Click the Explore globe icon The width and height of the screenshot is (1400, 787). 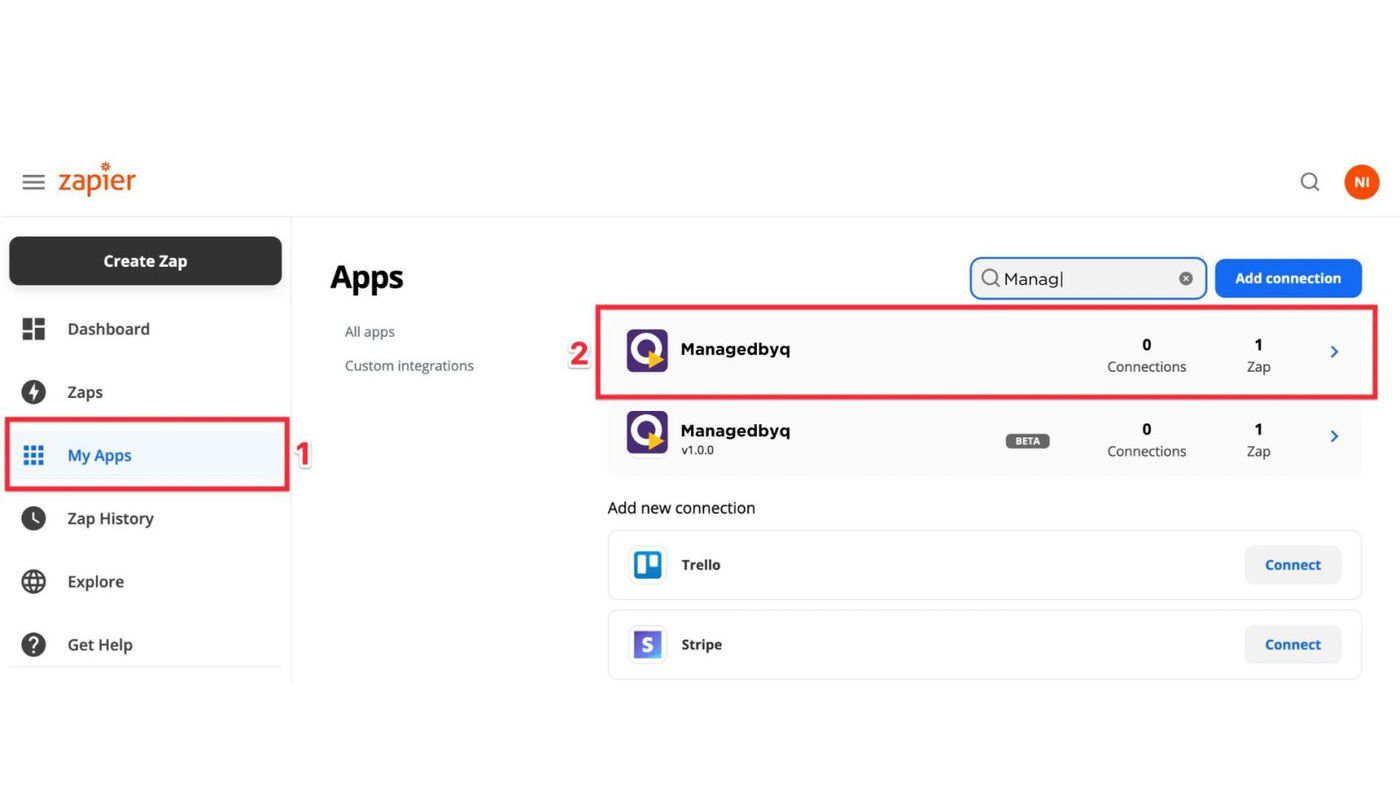click(34, 582)
